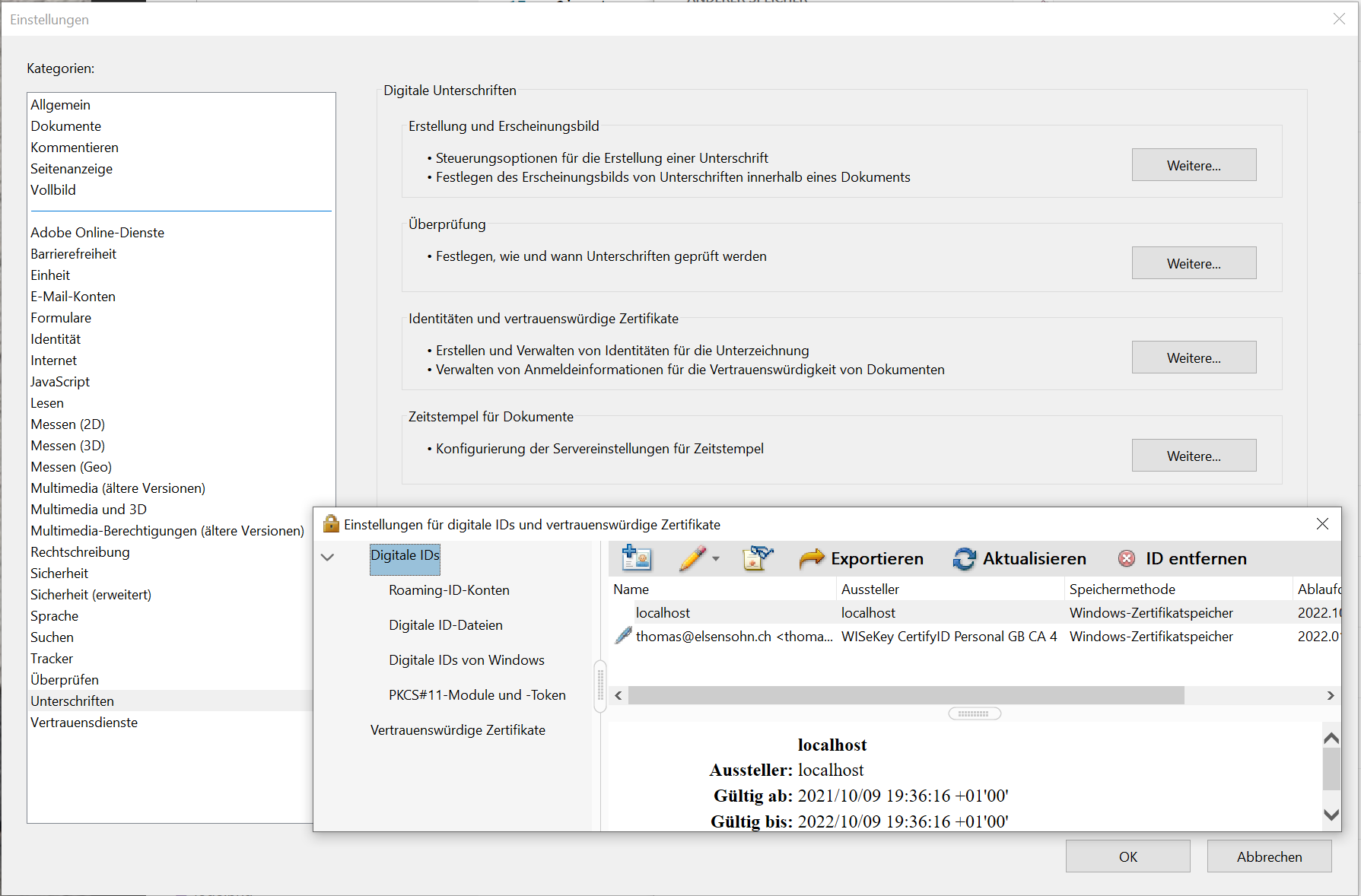Click the pencil edit icon
Screen dimensions: 1361x896
[x=692, y=558]
